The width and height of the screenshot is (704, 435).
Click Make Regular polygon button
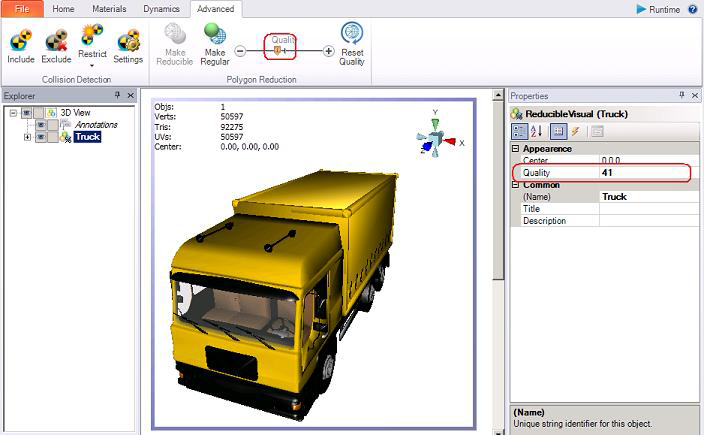click(214, 46)
